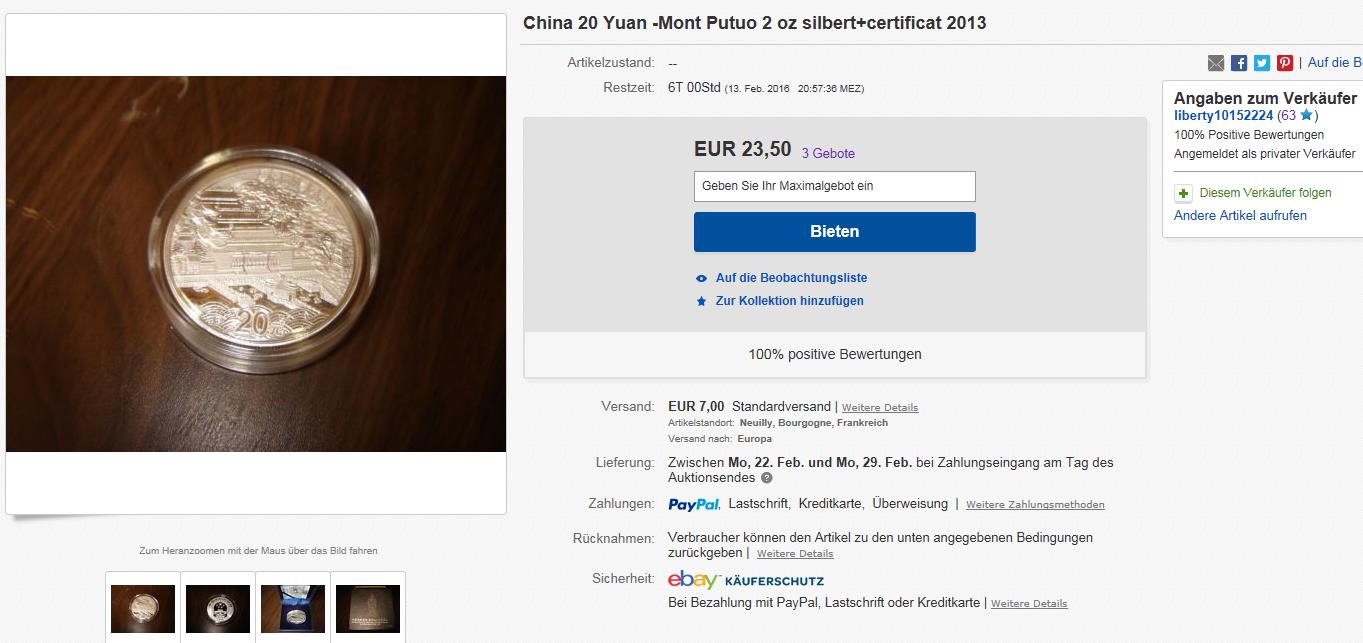
Task: Select the second coin thumbnail with emblem
Action: tap(218, 608)
